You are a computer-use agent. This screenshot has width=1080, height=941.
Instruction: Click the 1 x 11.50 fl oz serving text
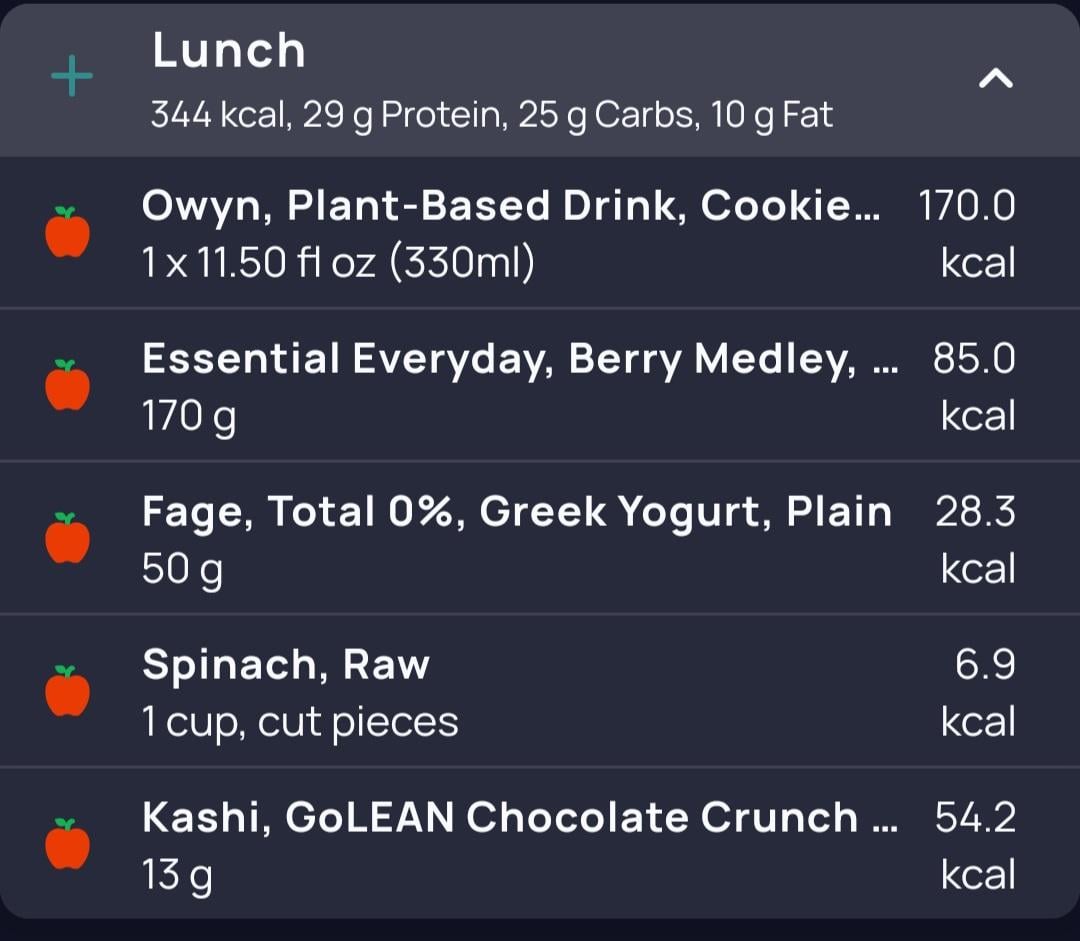[338, 262]
